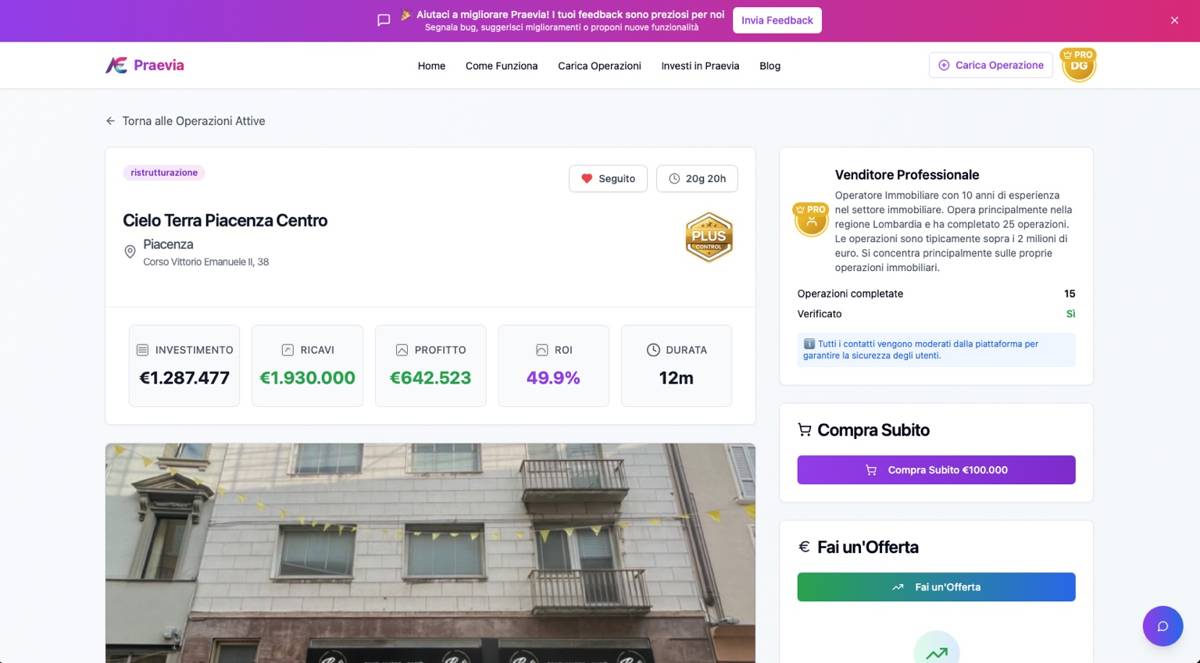Screen dimensions: 1200x663
Task: Open Investi in Praevia menu item
Action: [x=700, y=66]
